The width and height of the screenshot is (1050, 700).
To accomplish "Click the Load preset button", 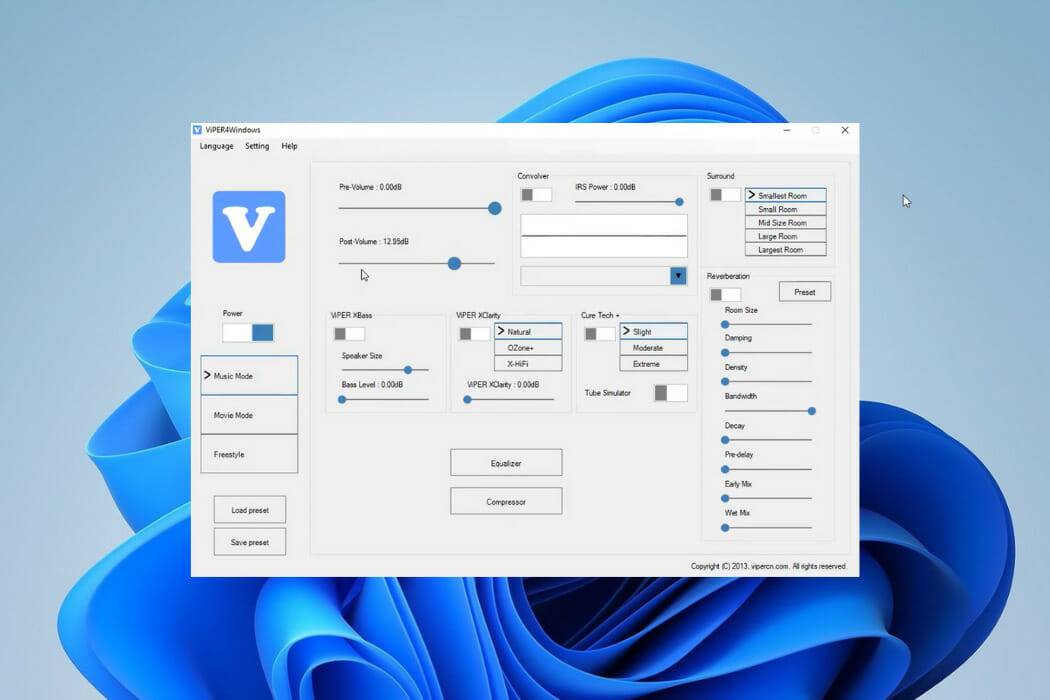I will (x=249, y=509).
